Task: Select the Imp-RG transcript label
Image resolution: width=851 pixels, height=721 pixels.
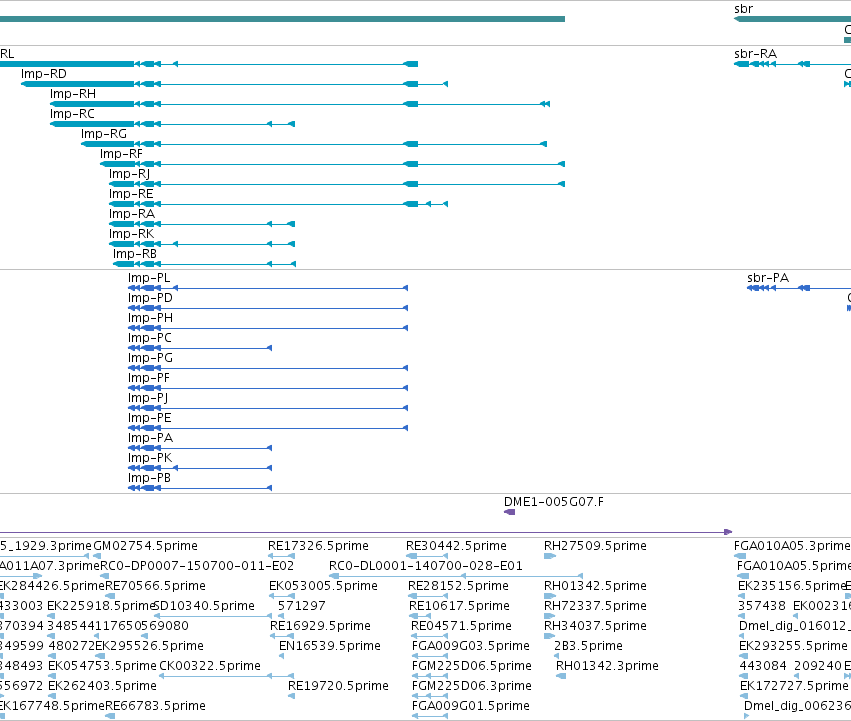Action: (104, 134)
